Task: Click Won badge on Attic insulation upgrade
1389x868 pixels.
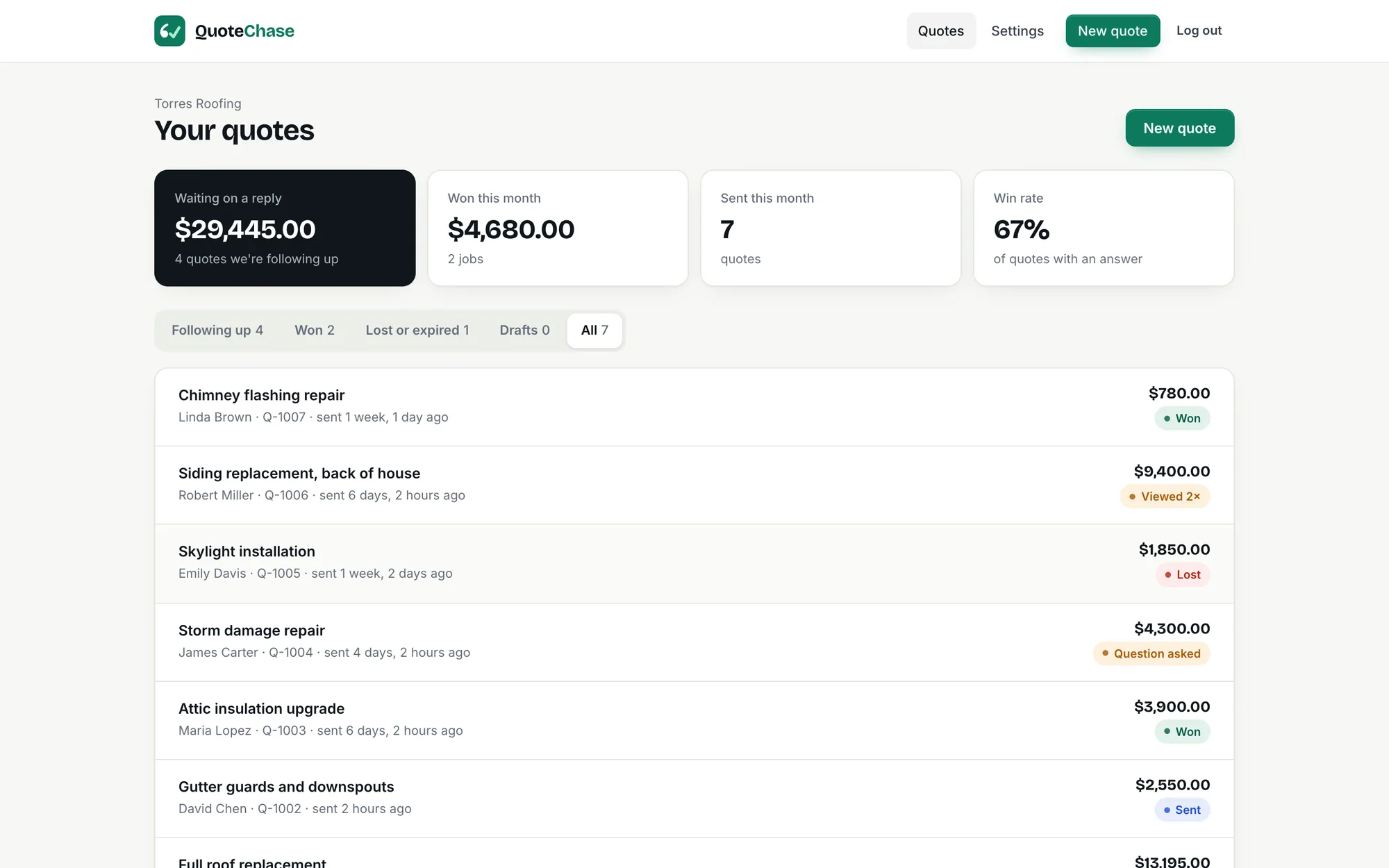Action: coord(1182,731)
